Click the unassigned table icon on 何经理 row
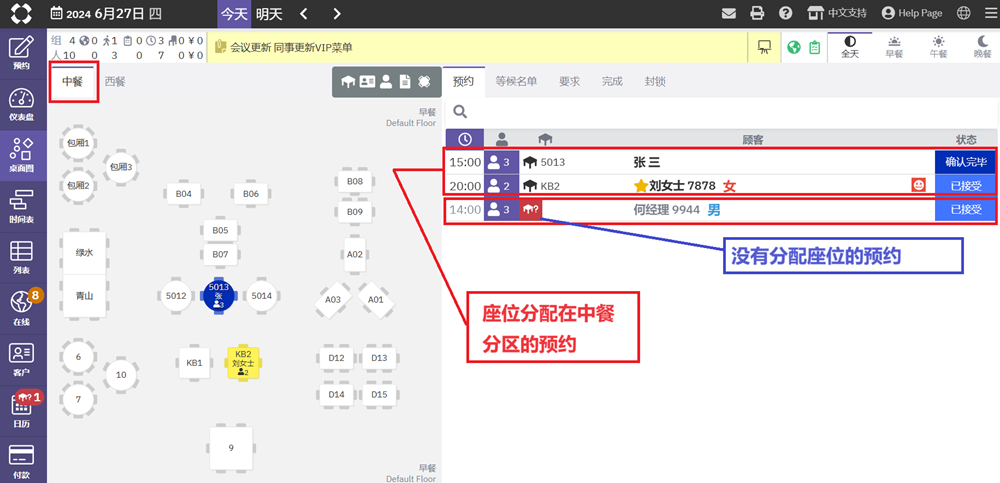1000x483 pixels. point(531,209)
